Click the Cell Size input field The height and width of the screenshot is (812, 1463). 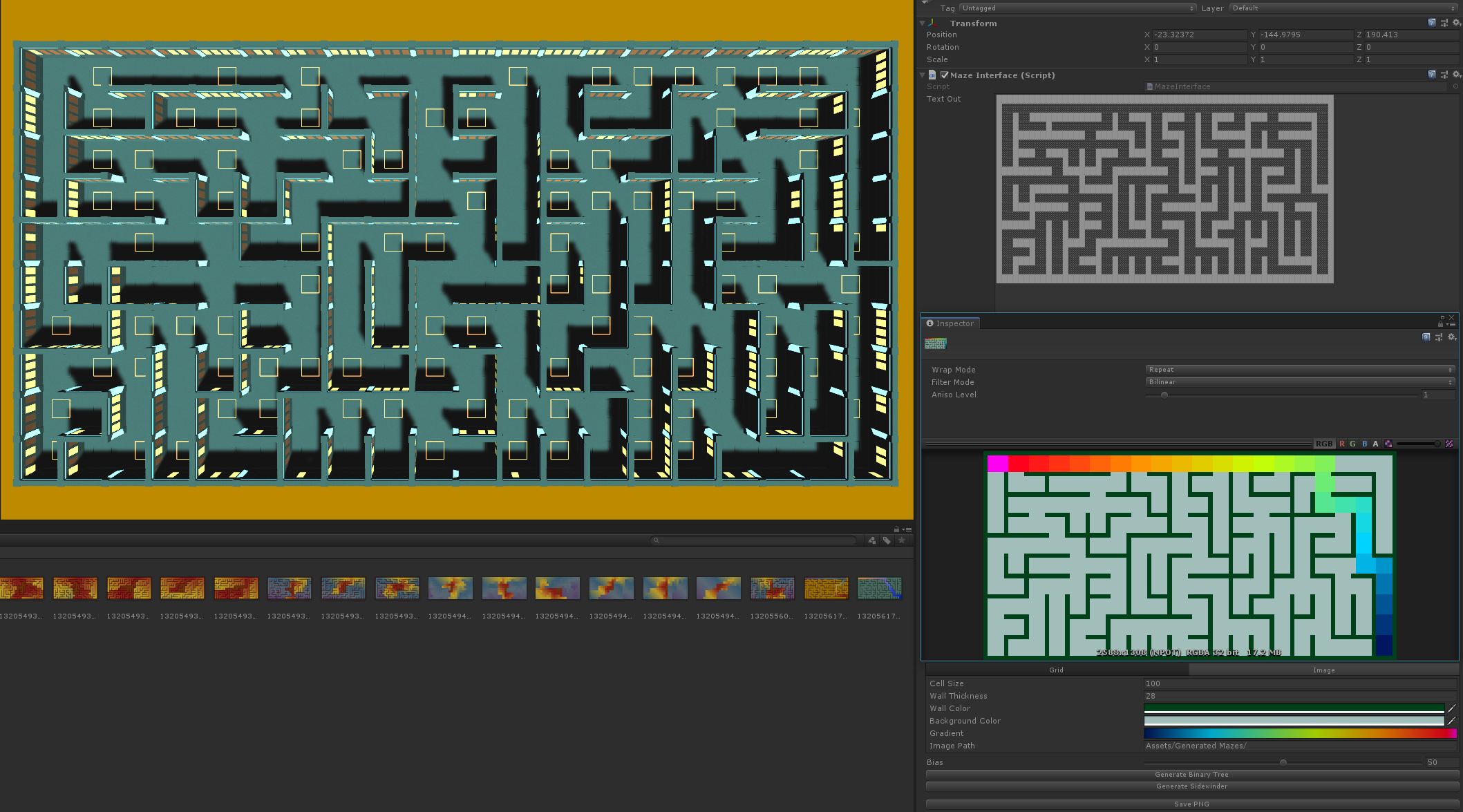[x=1300, y=683]
